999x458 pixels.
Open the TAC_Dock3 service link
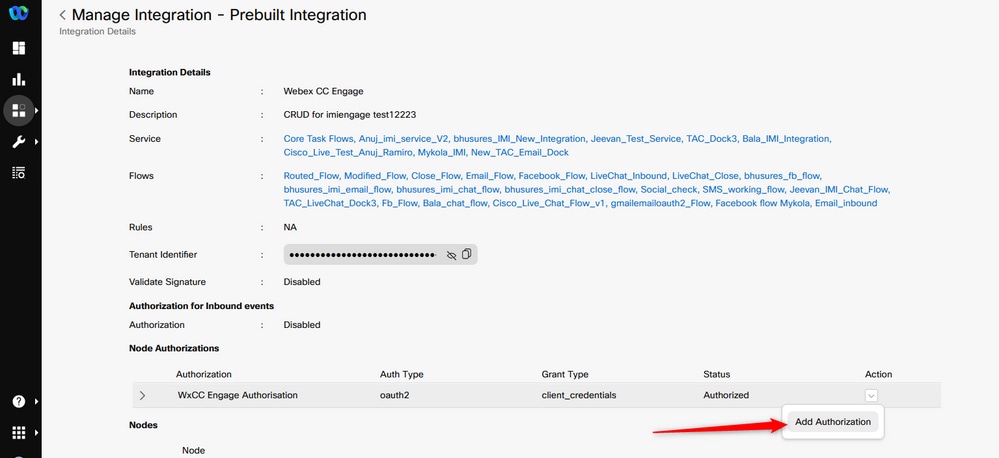711,138
